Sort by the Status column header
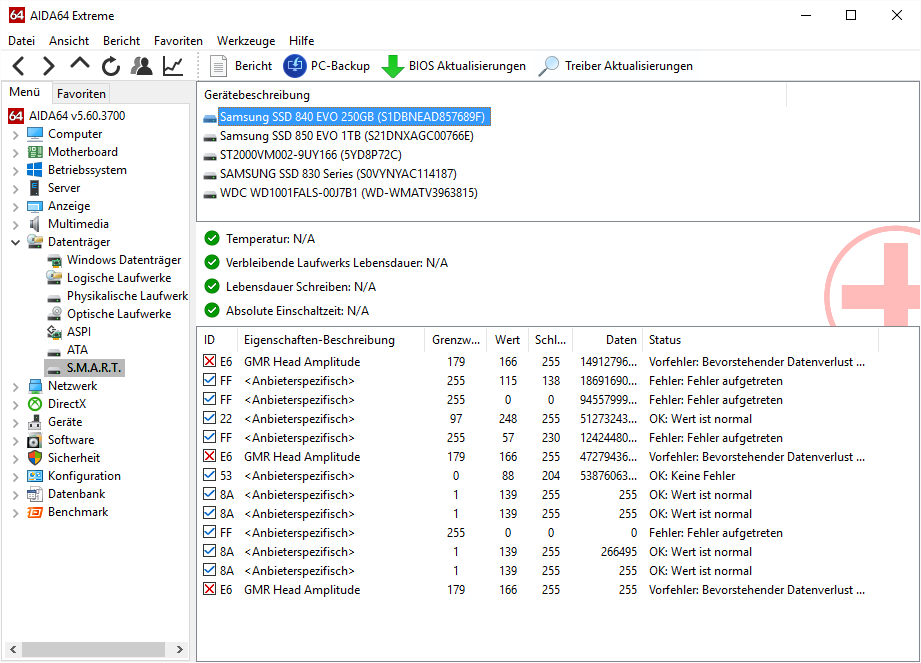The image size is (921, 663). pos(760,340)
